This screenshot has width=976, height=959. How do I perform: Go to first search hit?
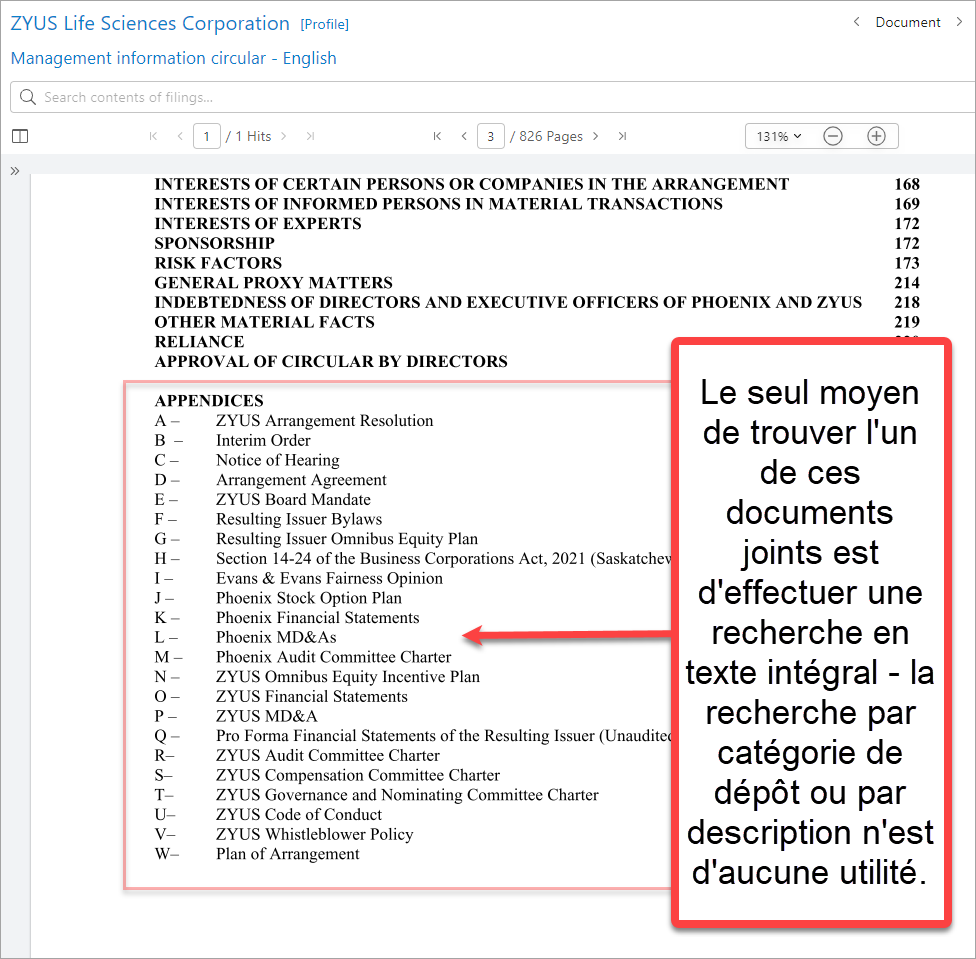point(153,136)
